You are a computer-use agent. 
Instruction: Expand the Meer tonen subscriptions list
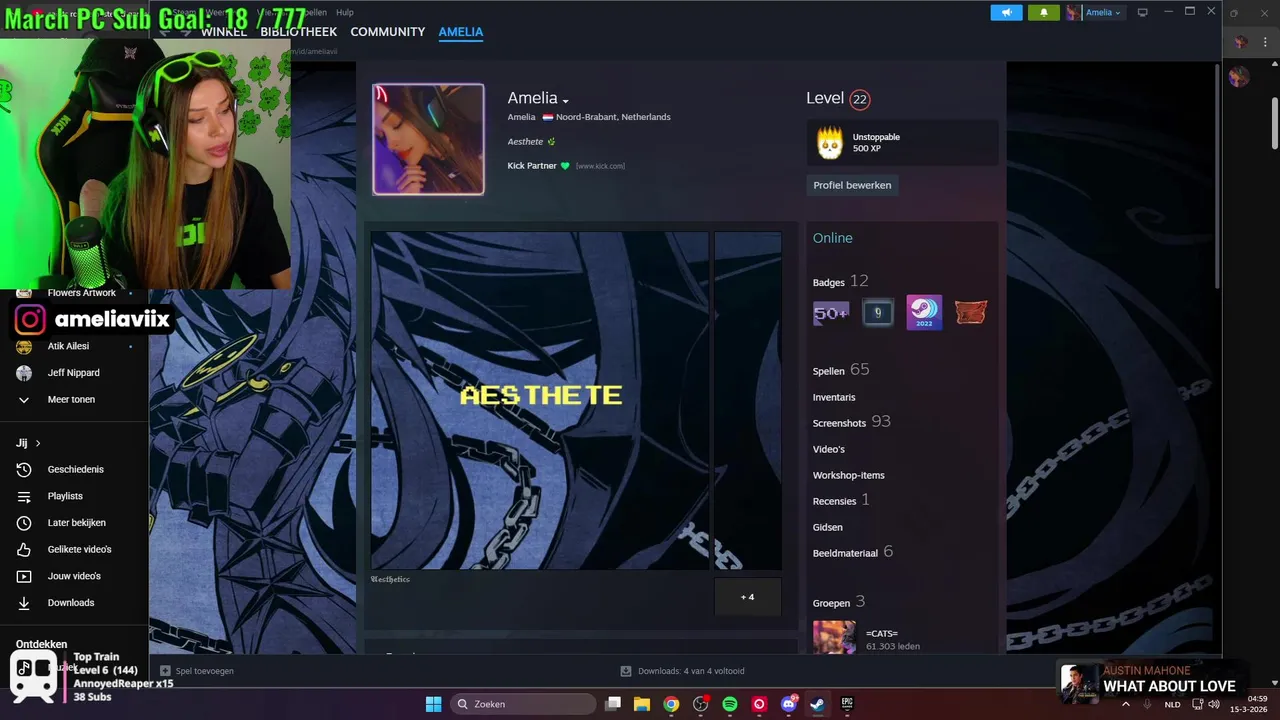[x=71, y=400]
